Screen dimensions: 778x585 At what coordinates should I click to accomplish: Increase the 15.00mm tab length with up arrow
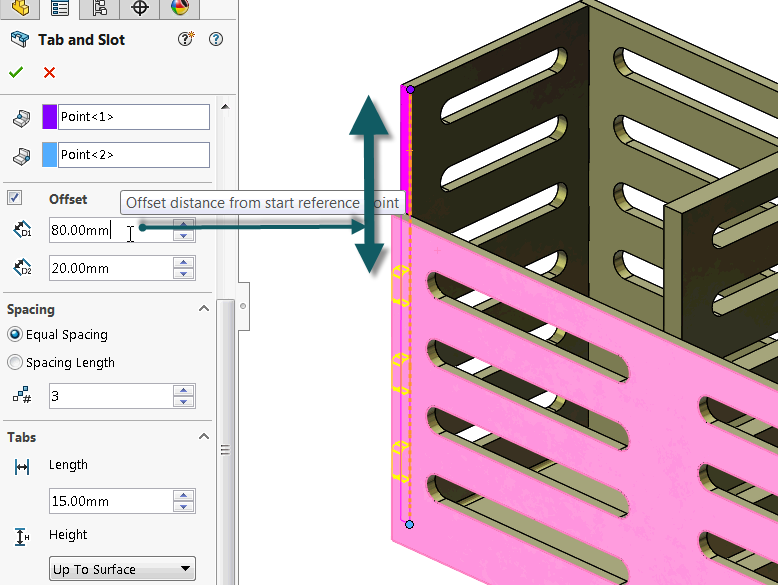click(184, 495)
